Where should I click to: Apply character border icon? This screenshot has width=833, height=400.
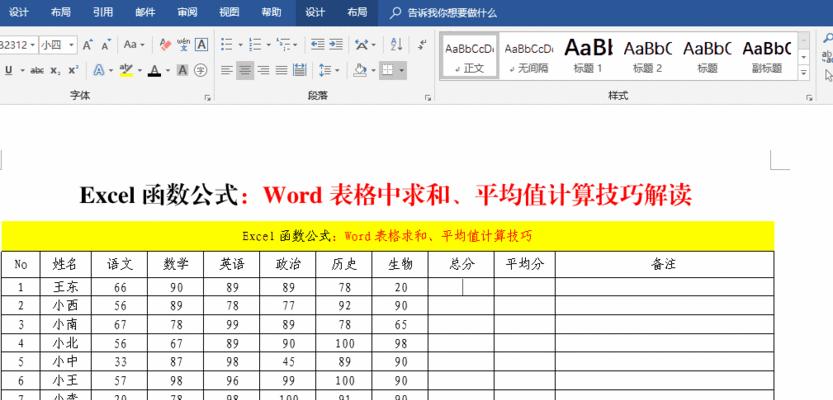tap(201, 45)
